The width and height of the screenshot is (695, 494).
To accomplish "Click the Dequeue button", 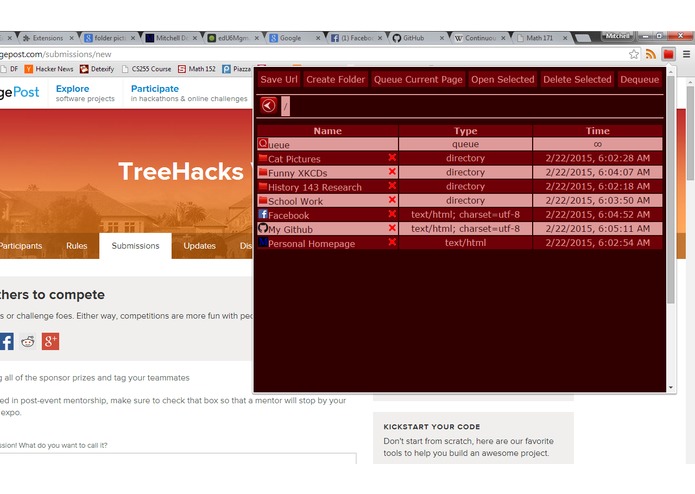I will (x=640, y=80).
